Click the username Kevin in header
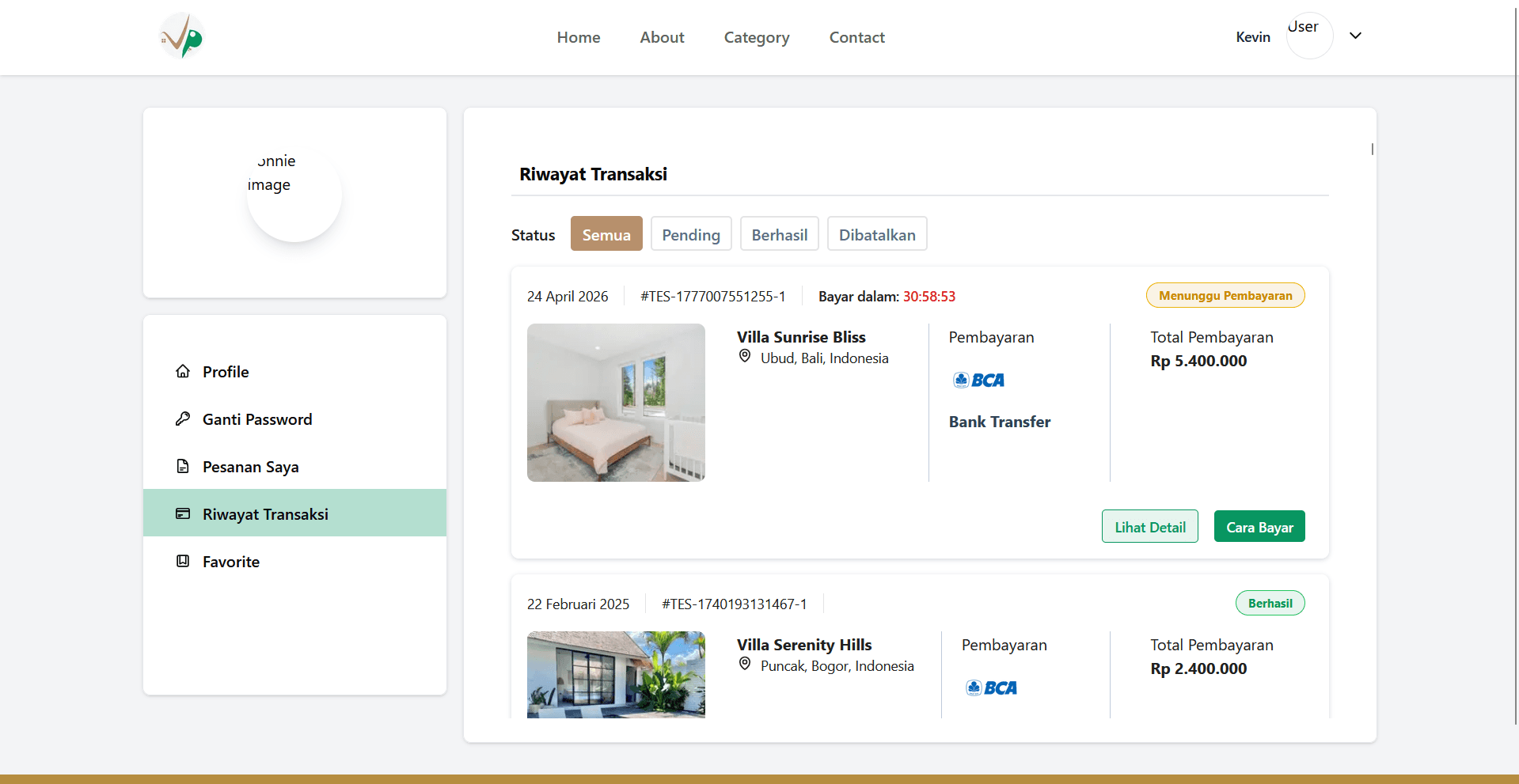1519x784 pixels. pos(1253,37)
